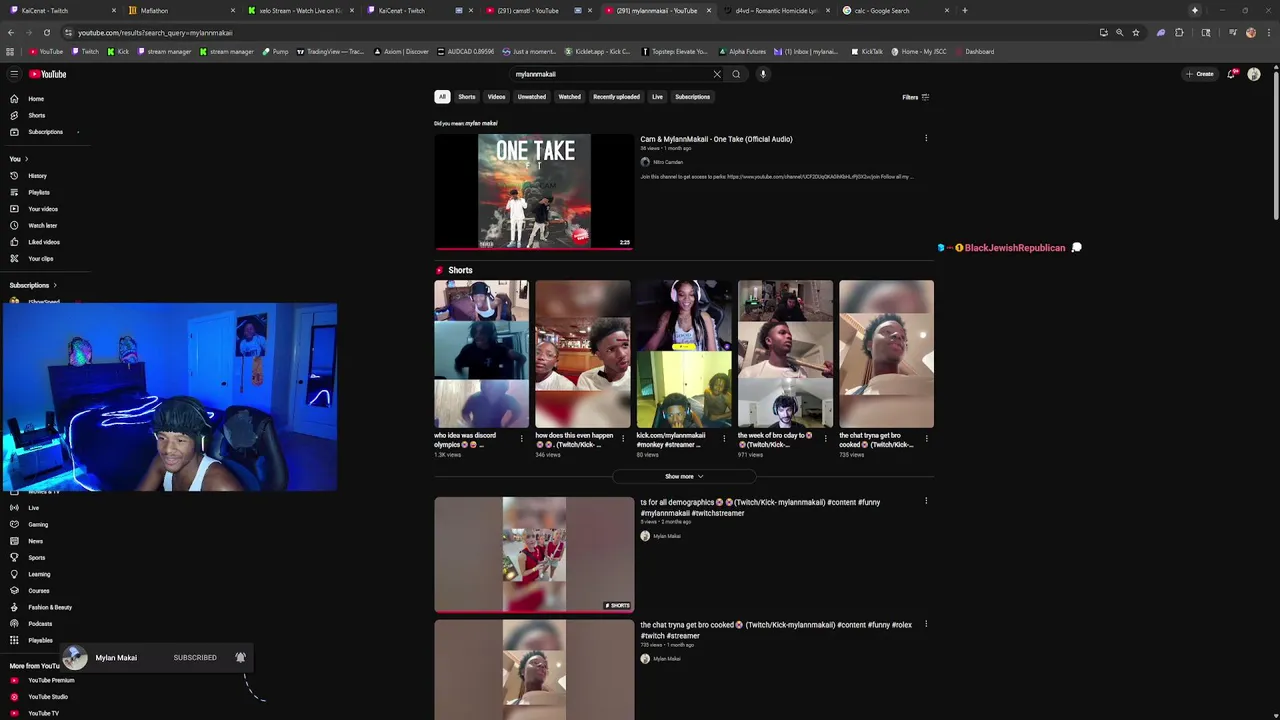
Task: Open the notifications bell in the header
Action: pos(1231,74)
